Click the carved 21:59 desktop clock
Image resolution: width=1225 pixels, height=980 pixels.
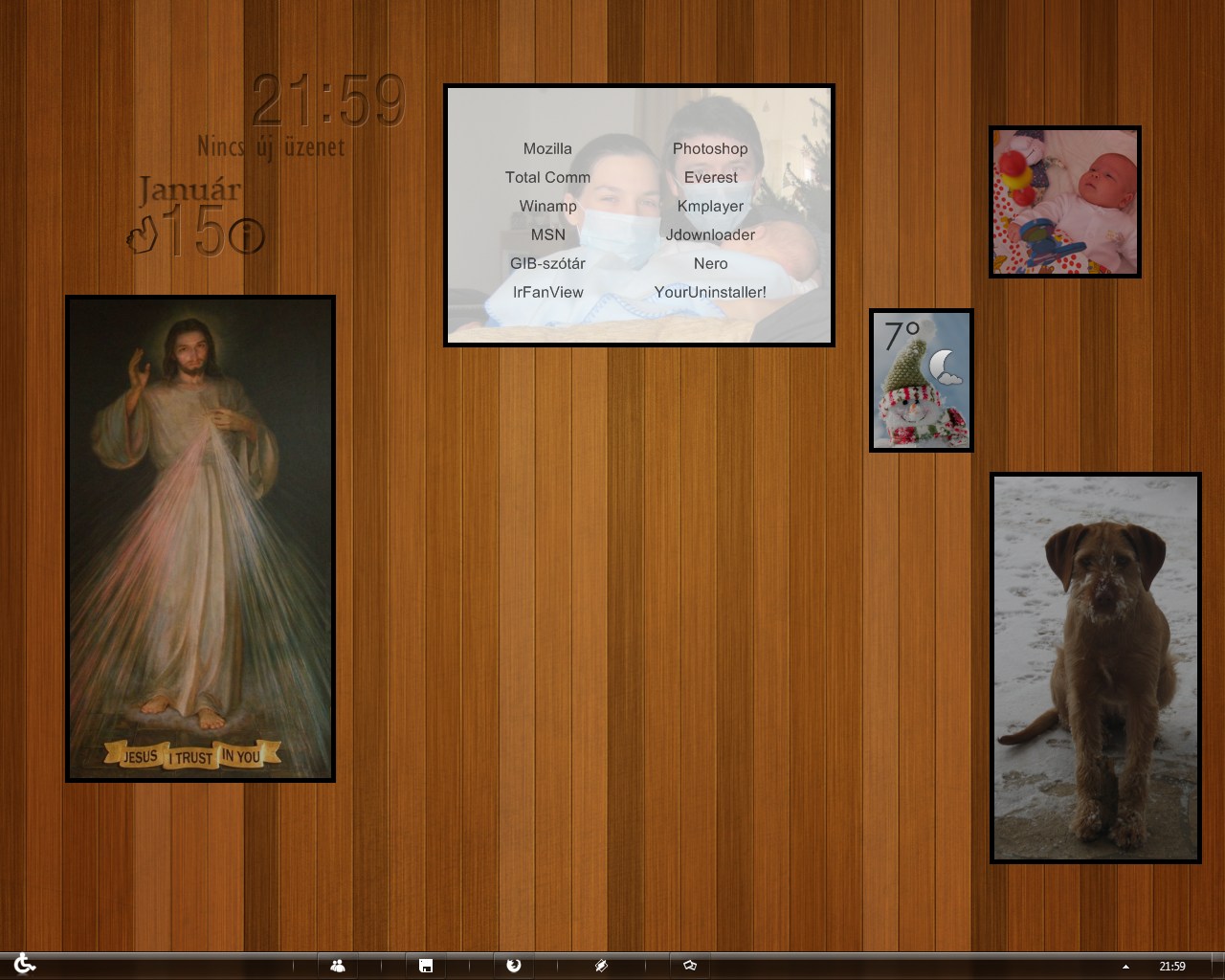click(328, 100)
